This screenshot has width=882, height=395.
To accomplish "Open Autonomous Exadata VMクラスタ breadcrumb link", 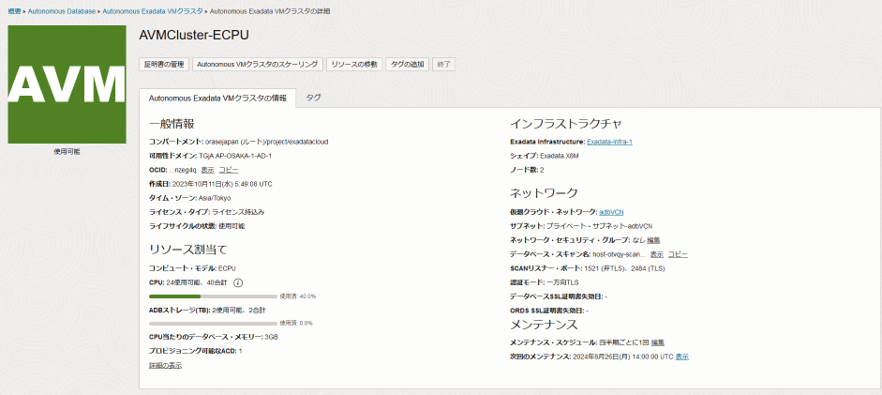I will coord(153,11).
